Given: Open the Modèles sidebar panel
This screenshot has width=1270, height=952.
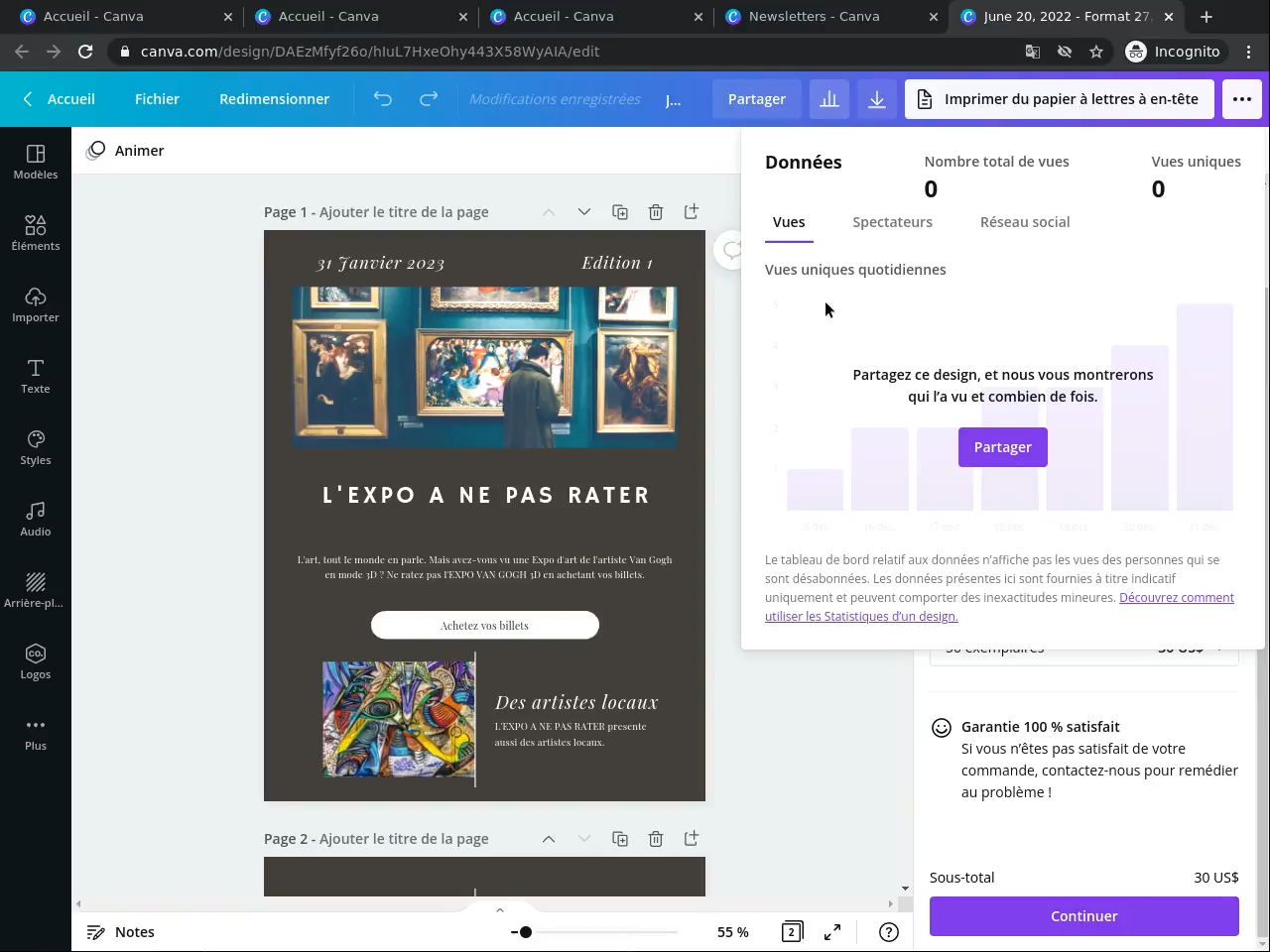Looking at the screenshot, I should pos(36,162).
